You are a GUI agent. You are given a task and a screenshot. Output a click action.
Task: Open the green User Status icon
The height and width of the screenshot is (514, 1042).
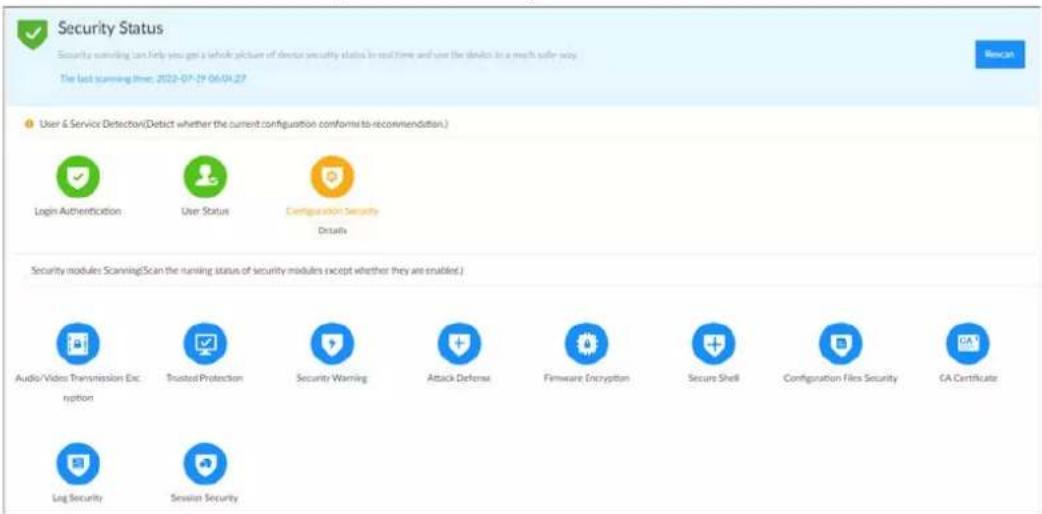[x=205, y=177]
